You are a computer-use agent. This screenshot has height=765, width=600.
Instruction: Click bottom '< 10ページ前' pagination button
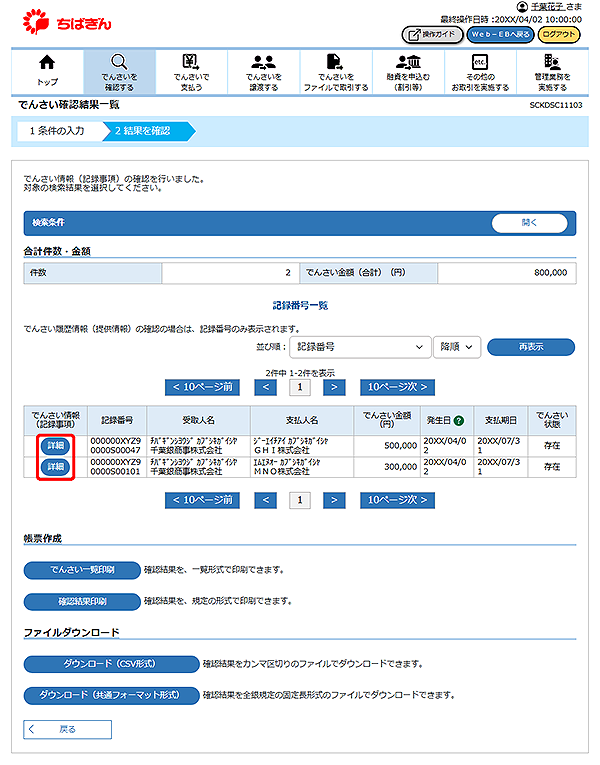(202, 500)
